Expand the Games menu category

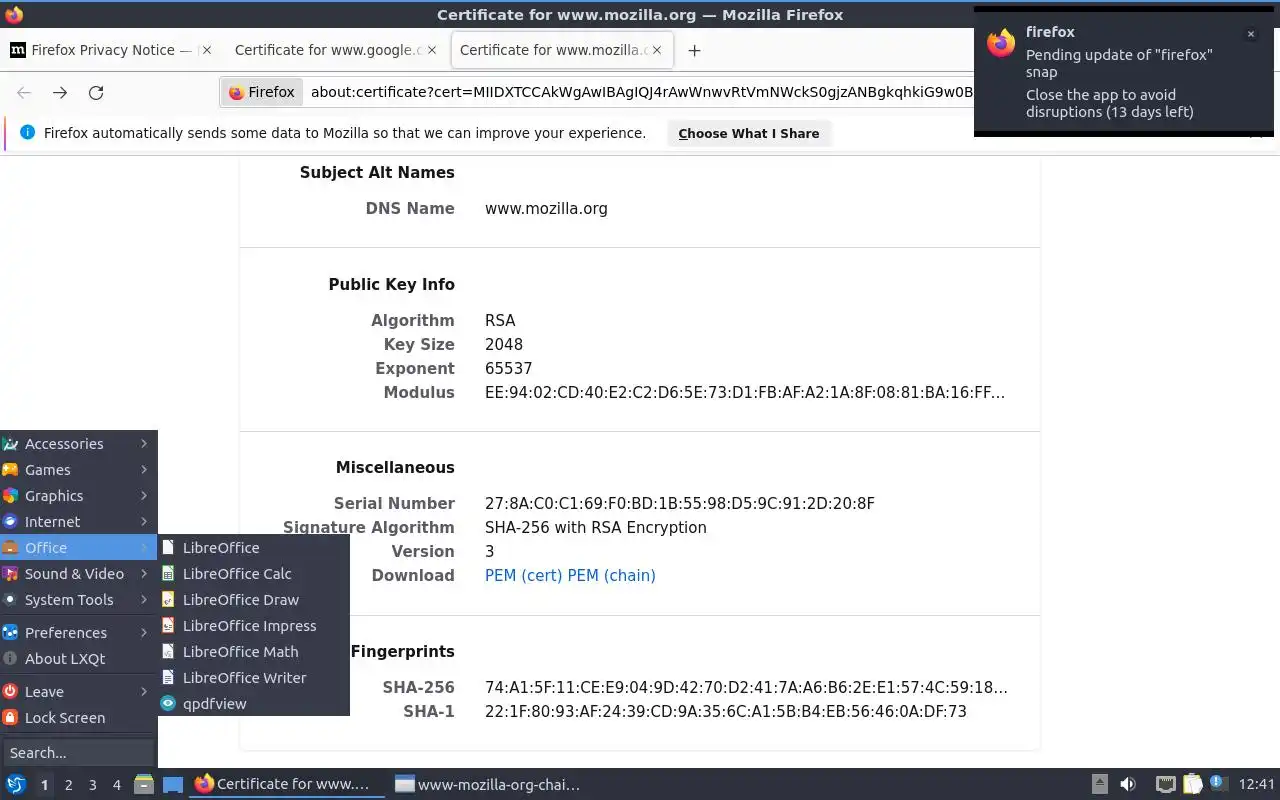79,470
